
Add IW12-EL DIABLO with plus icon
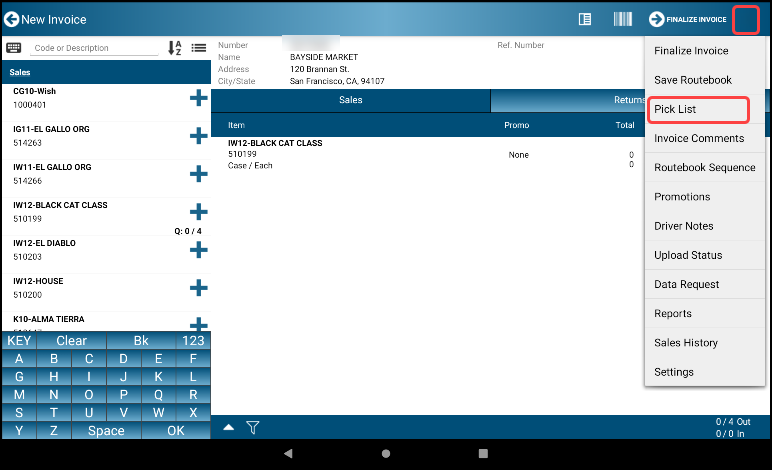tap(198, 250)
